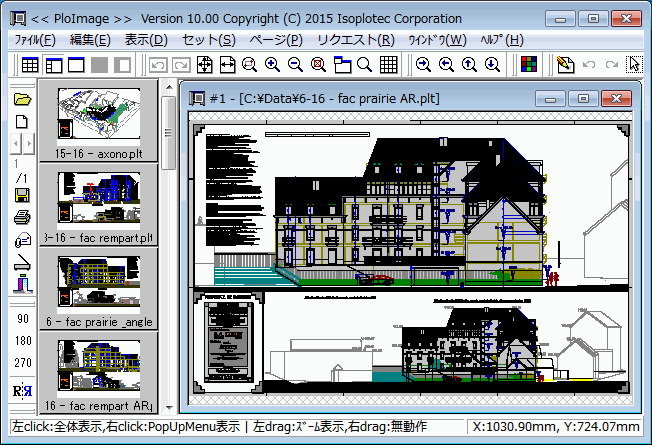Select the fac prairie _angle thumbnail
This screenshot has width=652, height=445.
click(99, 289)
